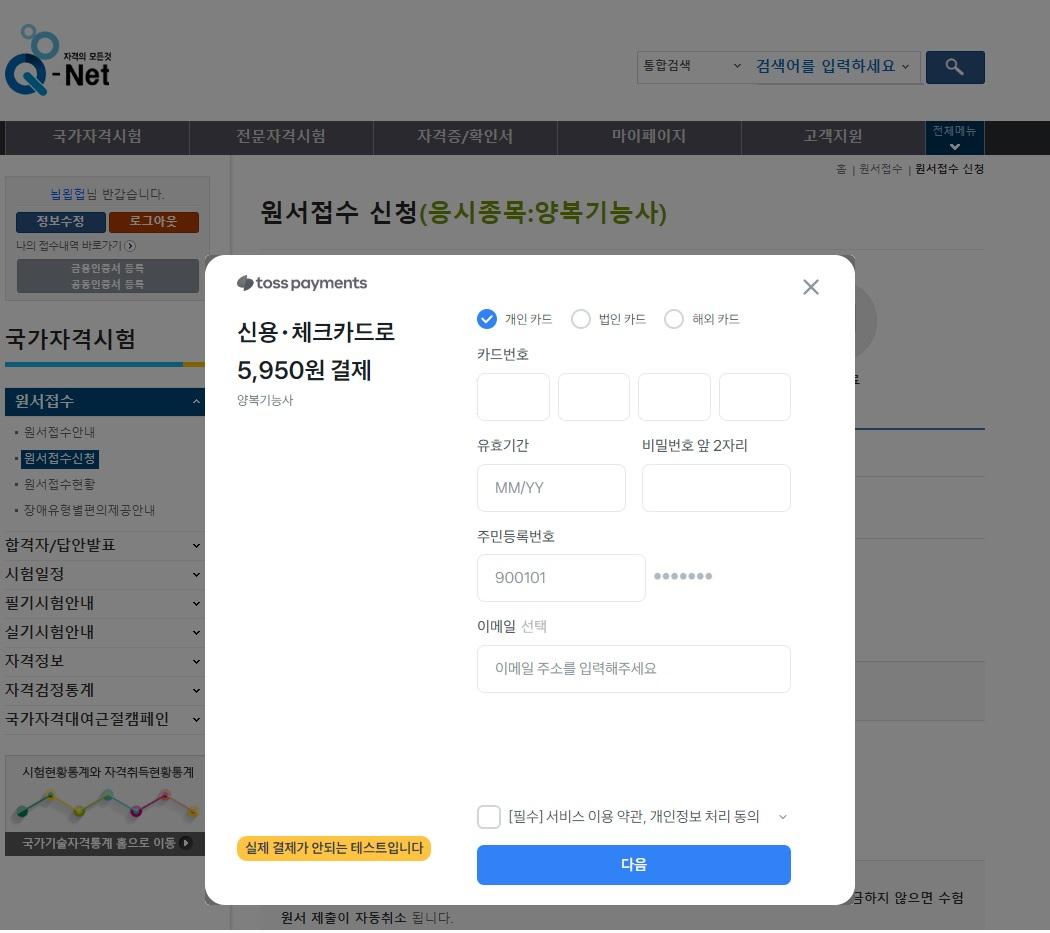Click the 로그아웃 button
Image resolution: width=1050 pixels, height=933 pixels.
(154, 222)
